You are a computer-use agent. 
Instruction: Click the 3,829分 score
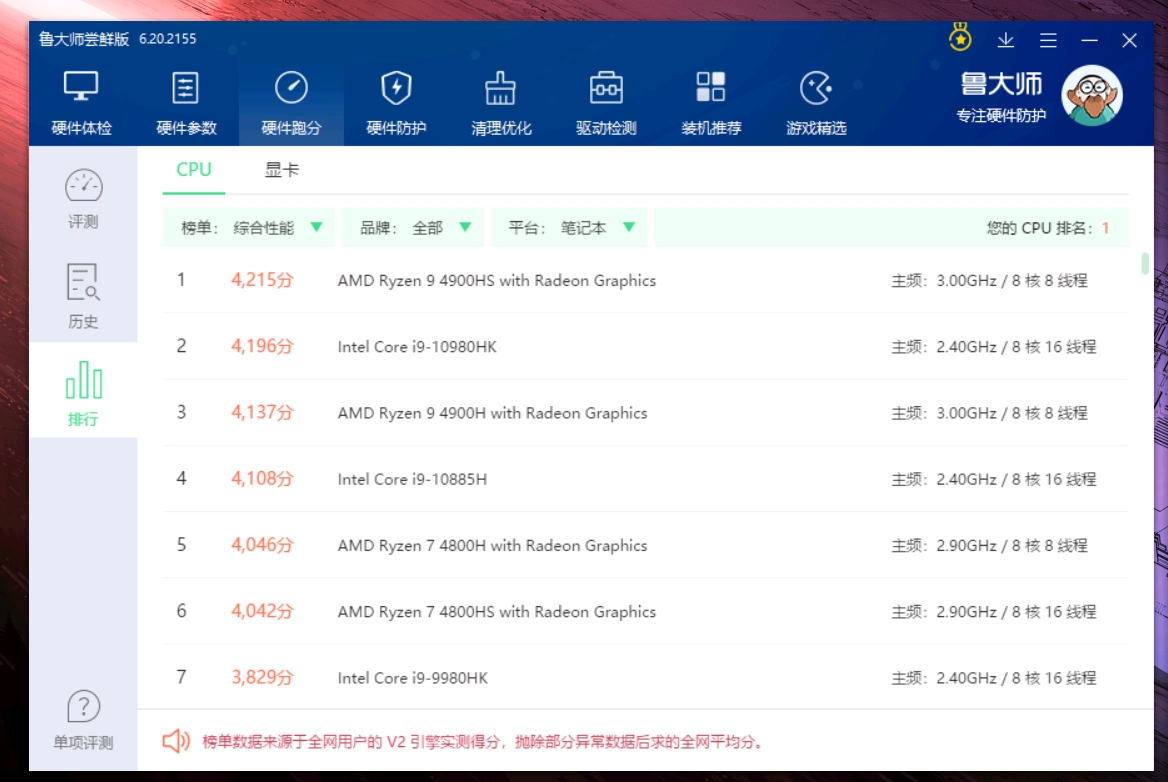click(262, 678)
